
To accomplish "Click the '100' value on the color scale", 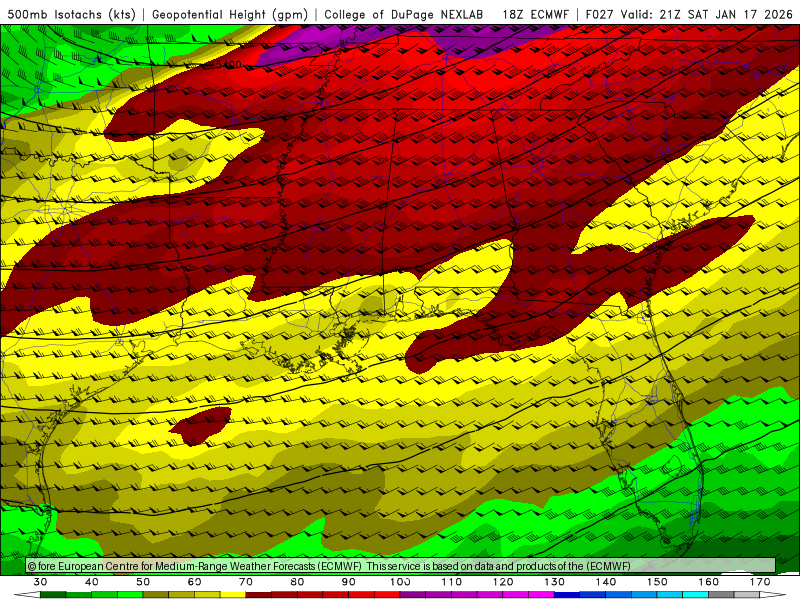I will [x=401, y=582].
